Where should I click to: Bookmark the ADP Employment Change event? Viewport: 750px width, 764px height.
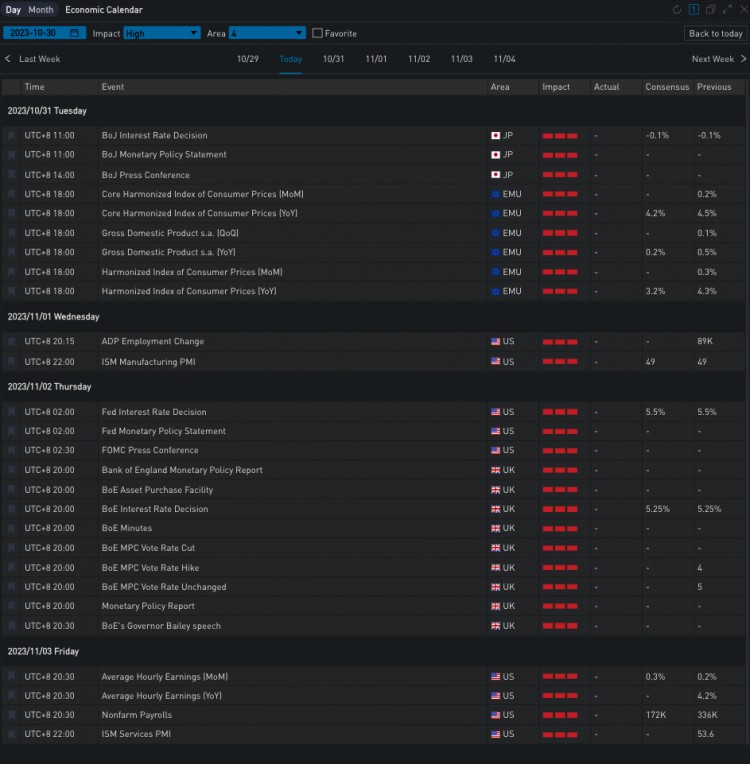pos(12,342)
